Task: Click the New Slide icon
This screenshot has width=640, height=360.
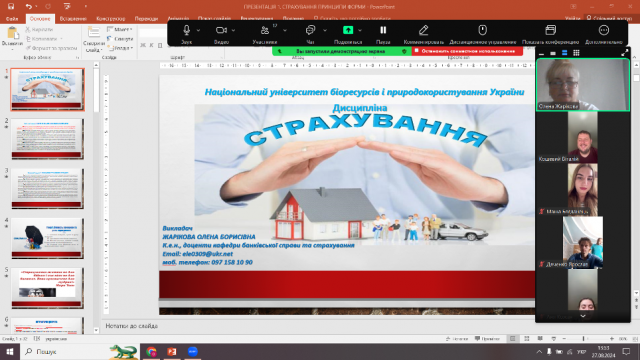Action: [x=94, y=33]
